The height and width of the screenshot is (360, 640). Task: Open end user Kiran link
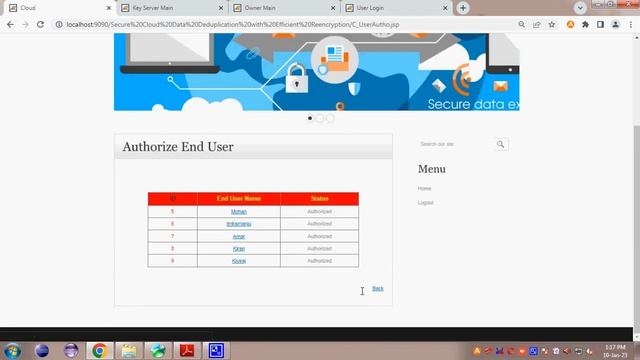click(239, 249)
